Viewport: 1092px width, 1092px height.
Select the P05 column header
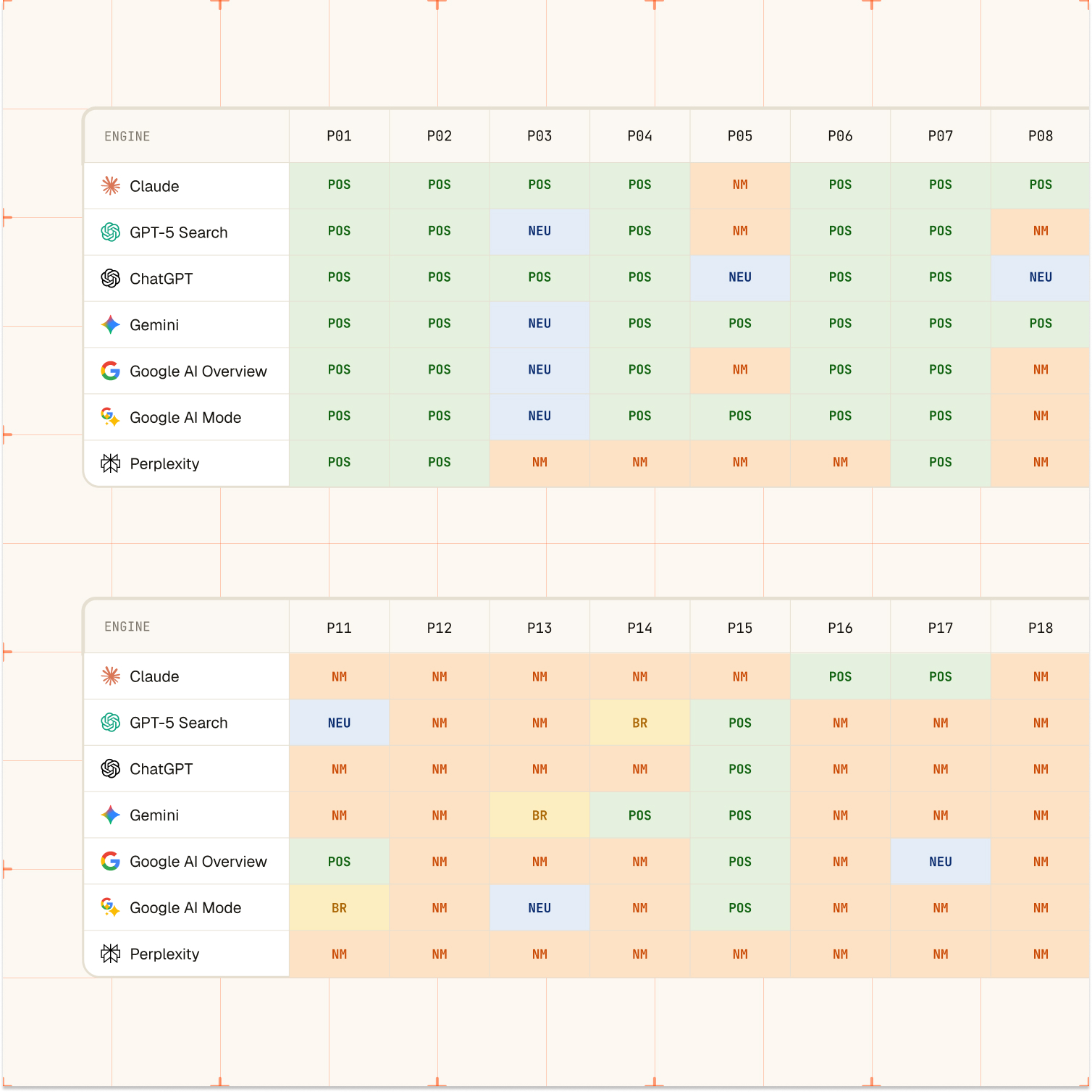740,136
